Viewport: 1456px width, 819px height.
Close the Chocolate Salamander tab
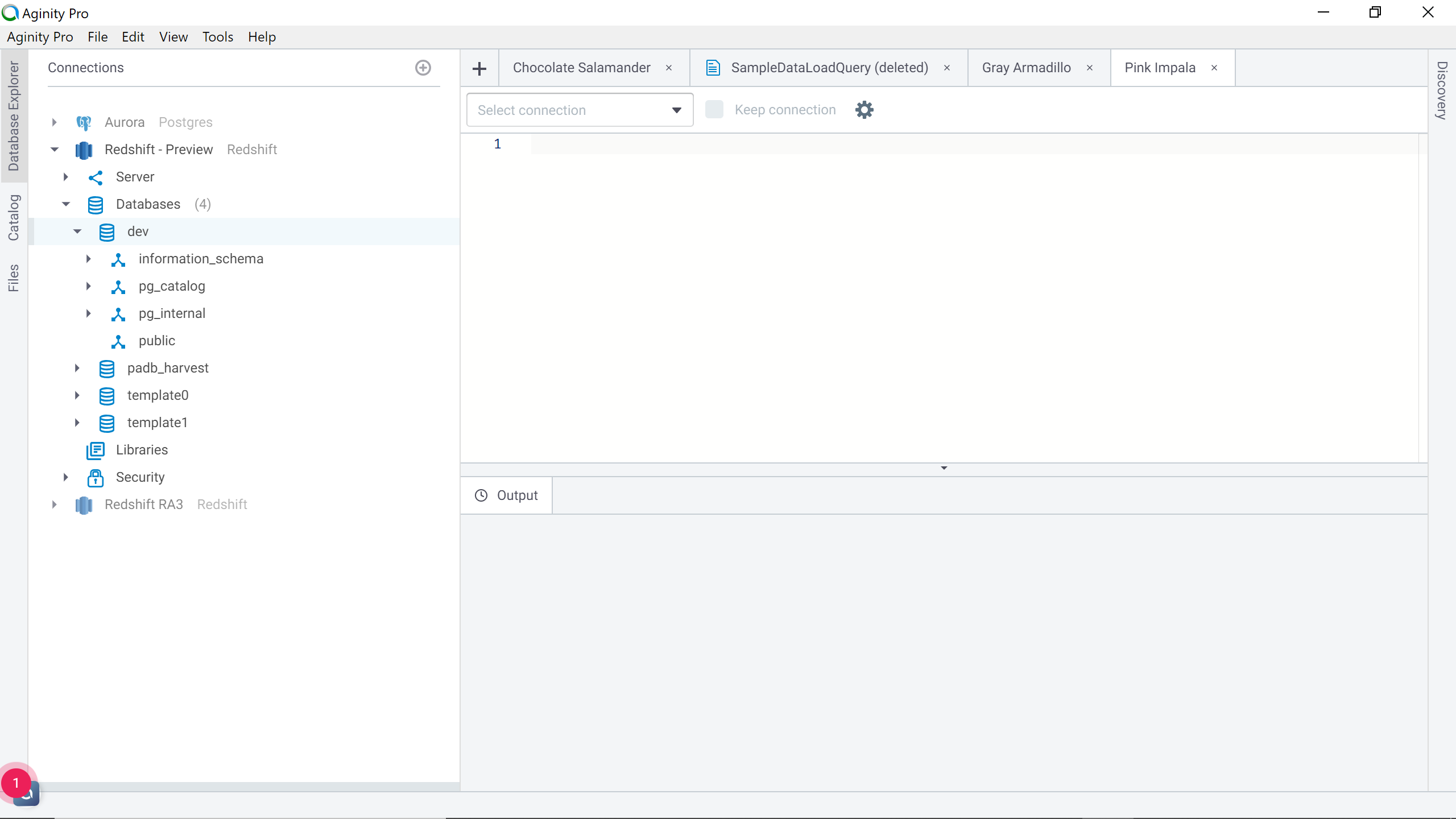(x=669, y=68)
